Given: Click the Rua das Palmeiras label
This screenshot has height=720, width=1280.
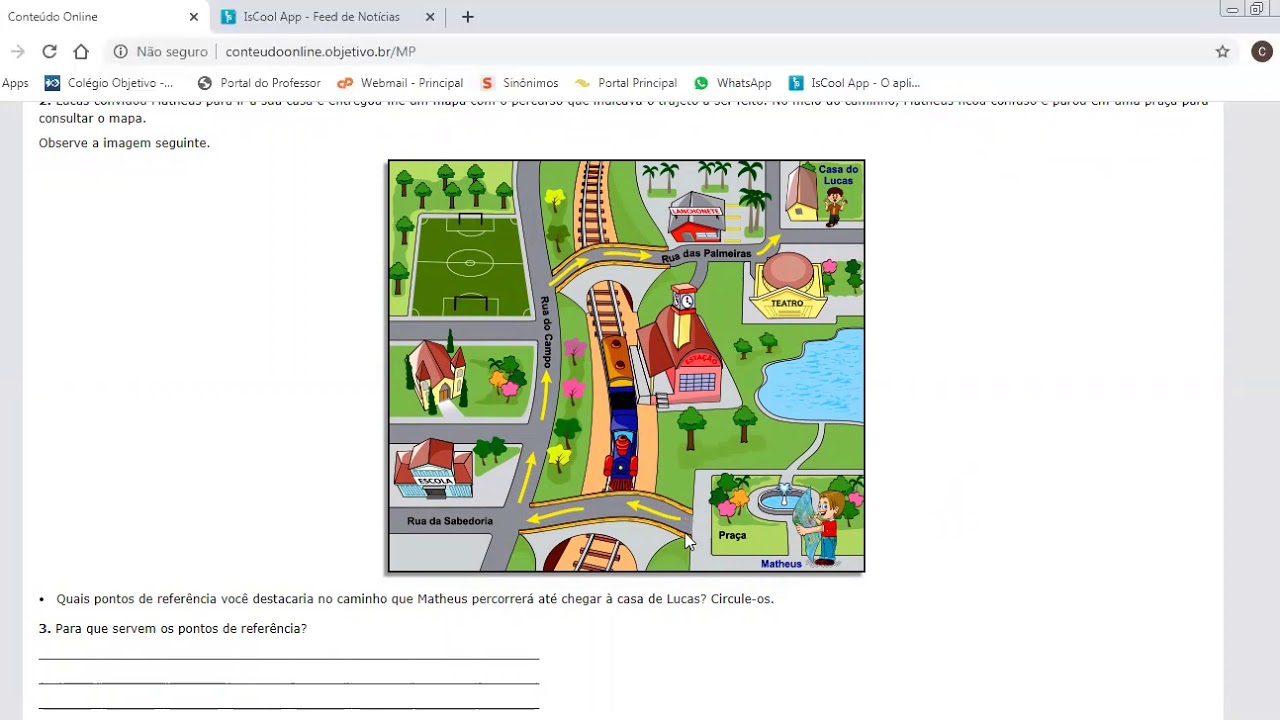Looking at the screenshot, I should click(x=706, y=255).
